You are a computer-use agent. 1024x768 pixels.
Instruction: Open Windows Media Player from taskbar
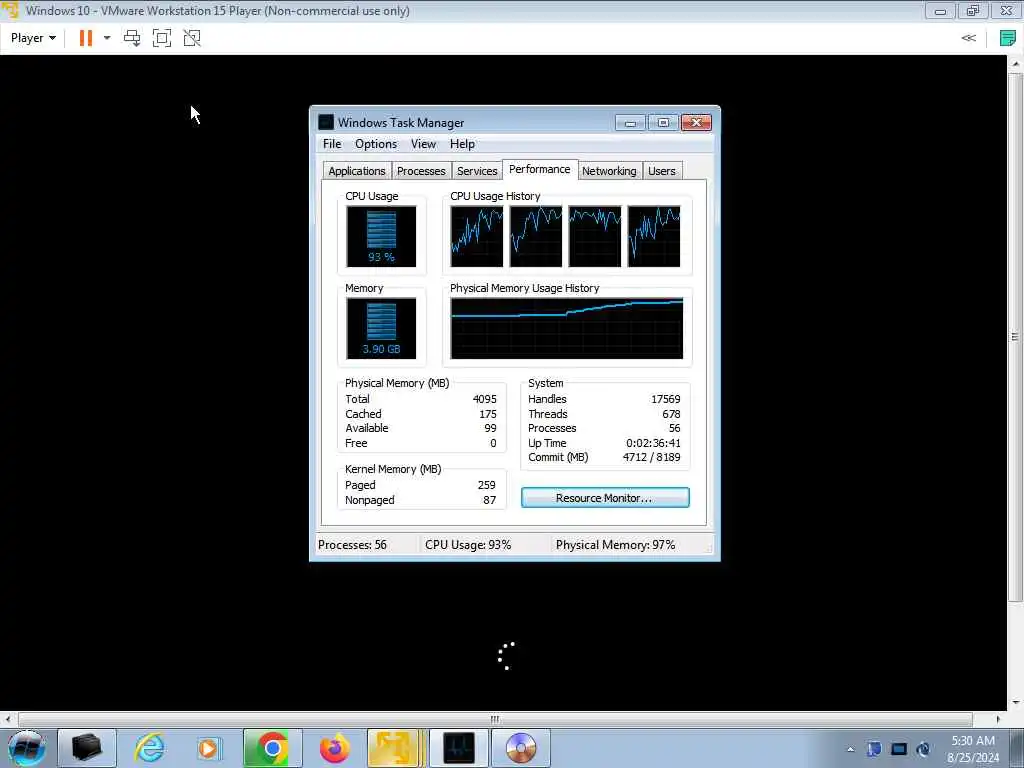pyautogui.click(x=209, y=748)
